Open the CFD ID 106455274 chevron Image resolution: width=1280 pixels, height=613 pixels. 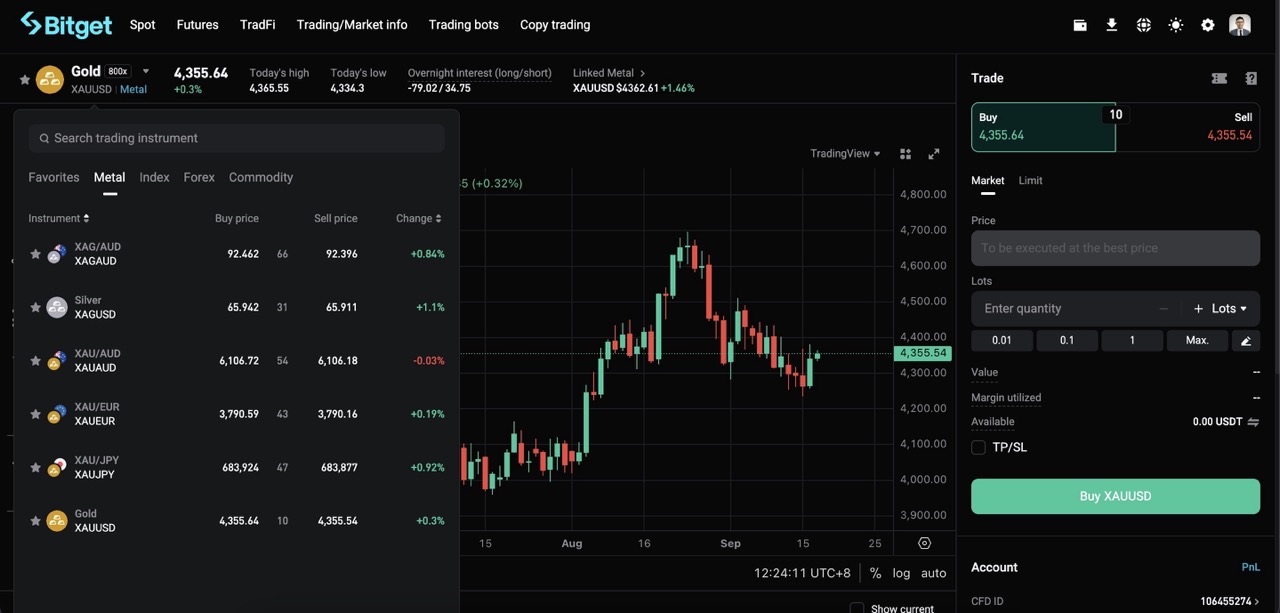pos(1257,602)
